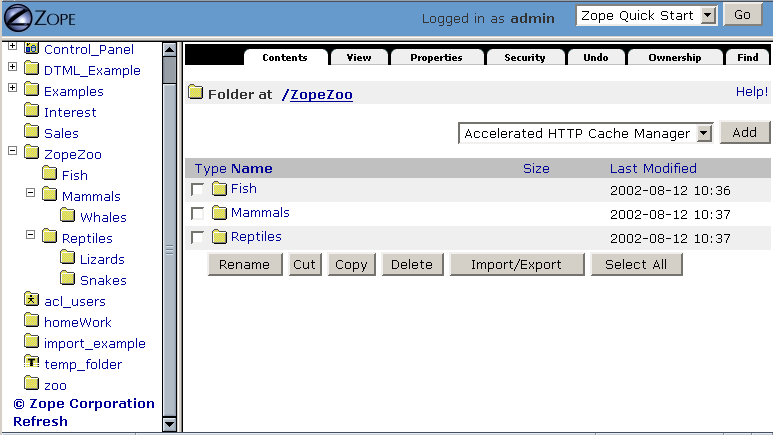Screen dimensions: 773x435
Task: Click the Lizards folder icon
Action: 68,257
